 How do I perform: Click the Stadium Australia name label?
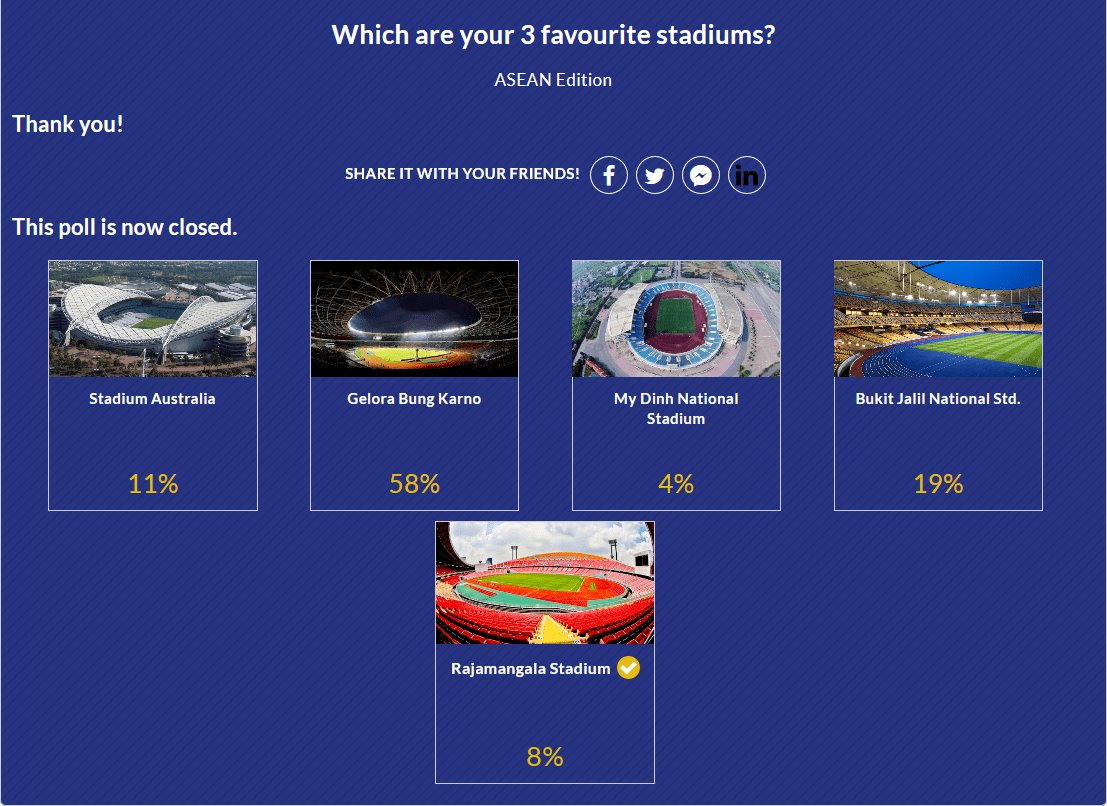[x=152, y=399]
